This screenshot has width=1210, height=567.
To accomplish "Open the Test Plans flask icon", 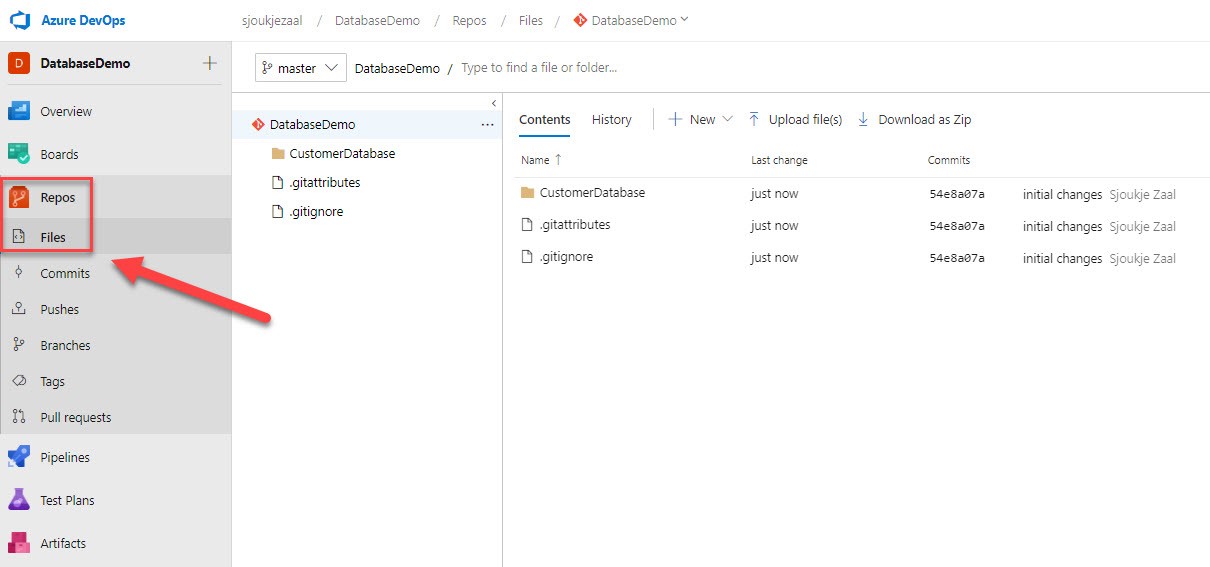I will pyautogui.click(x=19, y=500).
